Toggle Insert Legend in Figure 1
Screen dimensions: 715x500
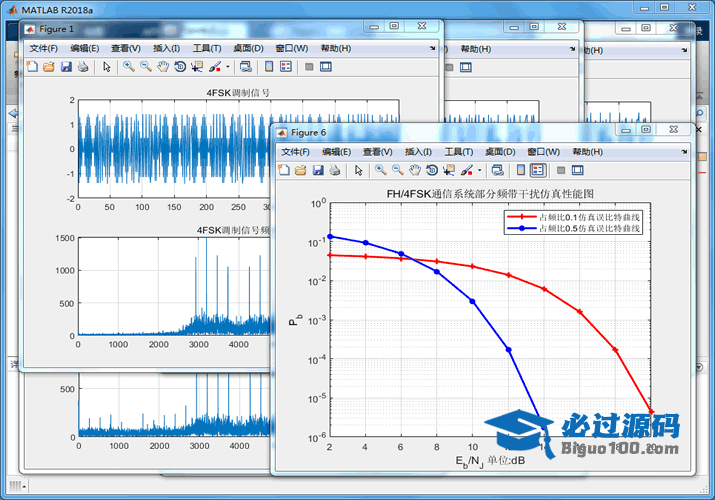(x=286, y=67)
